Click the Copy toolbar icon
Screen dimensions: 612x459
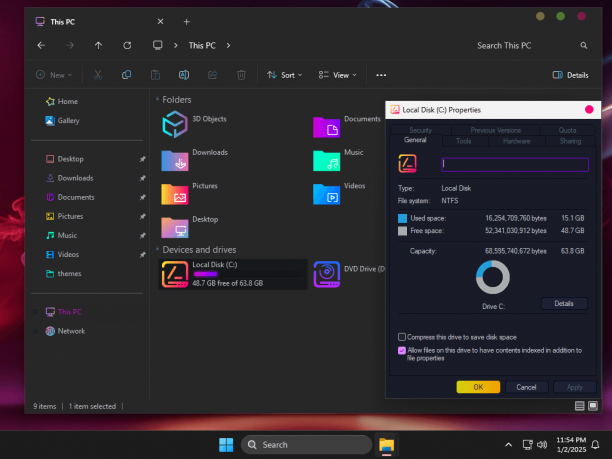pyautogui.click(x=126, y=75)
